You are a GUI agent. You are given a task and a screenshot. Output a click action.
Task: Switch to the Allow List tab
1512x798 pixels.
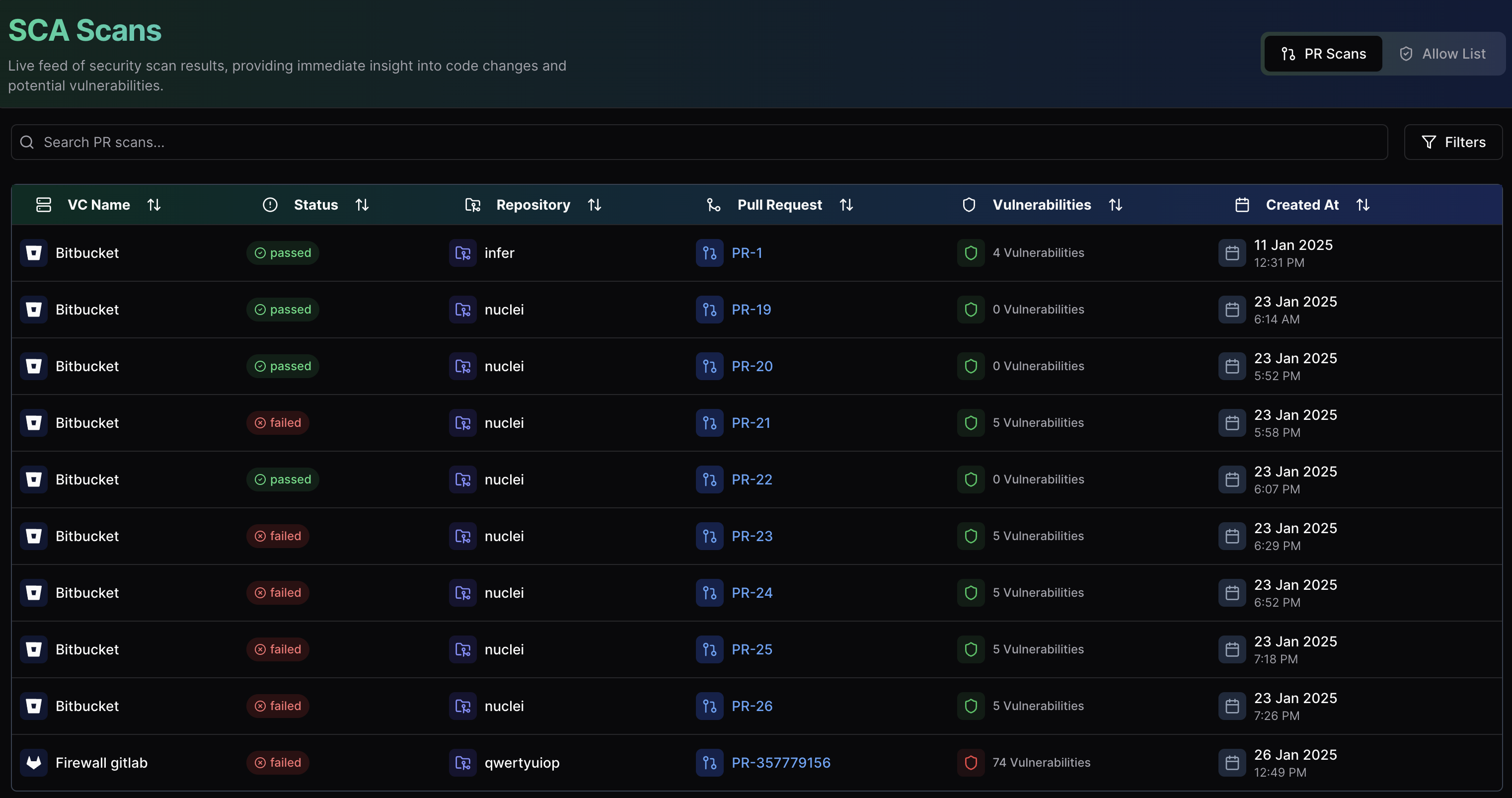tap(1442, 54)
